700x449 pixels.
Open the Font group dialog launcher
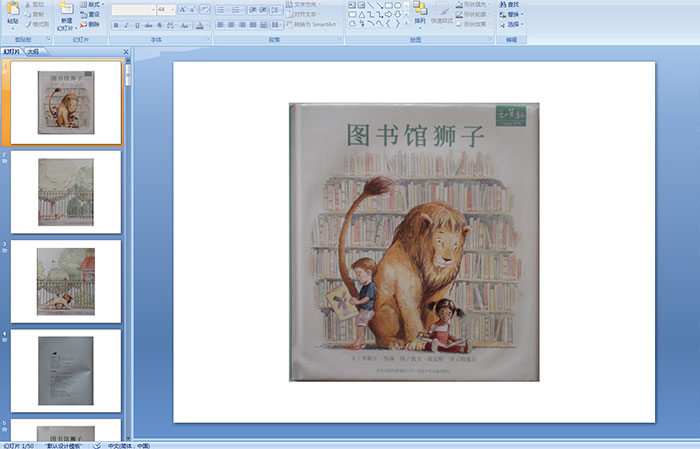[x=208, y=40]
